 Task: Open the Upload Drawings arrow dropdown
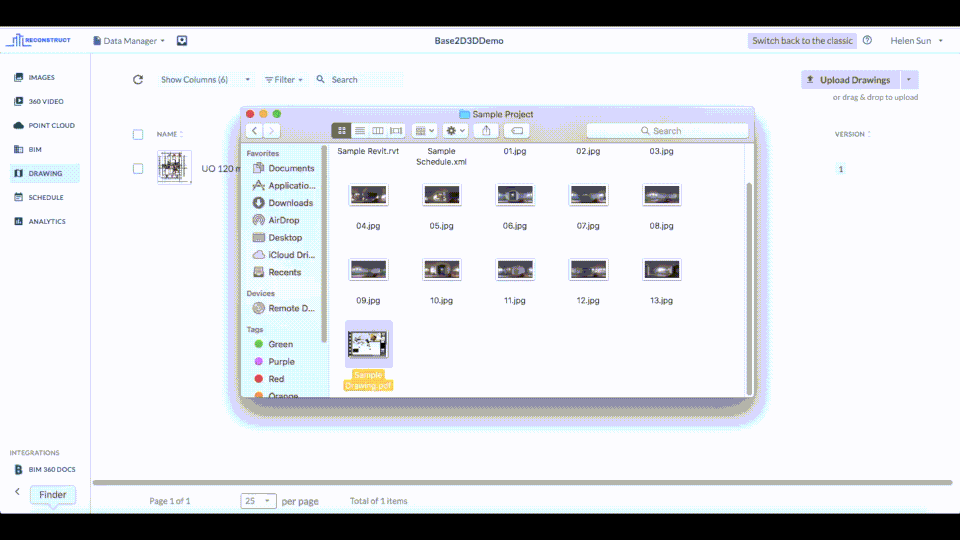(x=909, y=80)
